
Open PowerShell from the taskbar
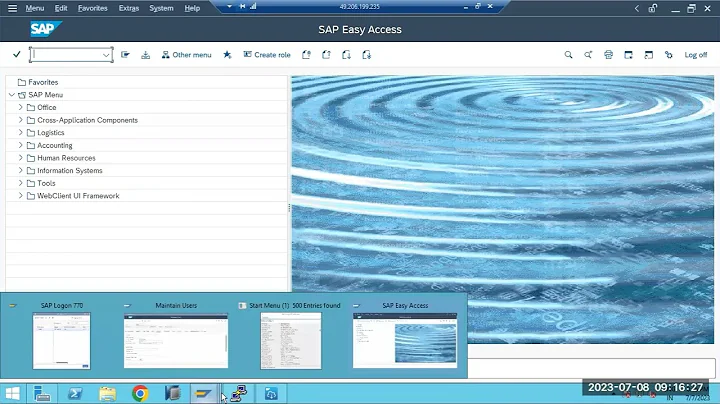pos(75,393)
